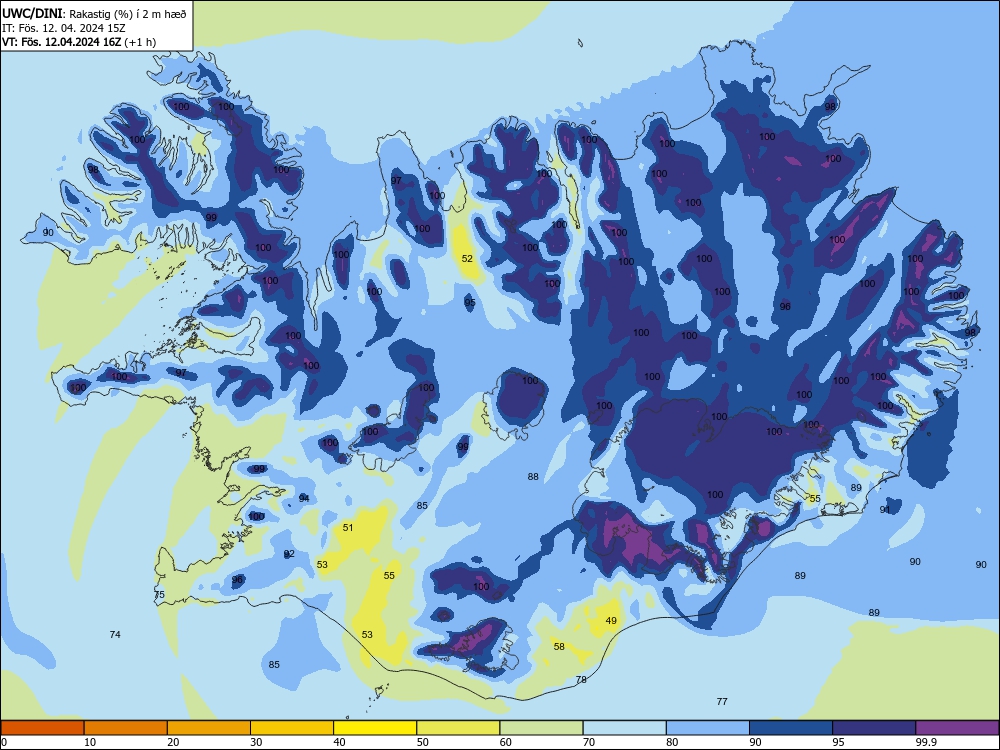
Task: Click the legend tick label 10
Action: click(x=90, y=742)
